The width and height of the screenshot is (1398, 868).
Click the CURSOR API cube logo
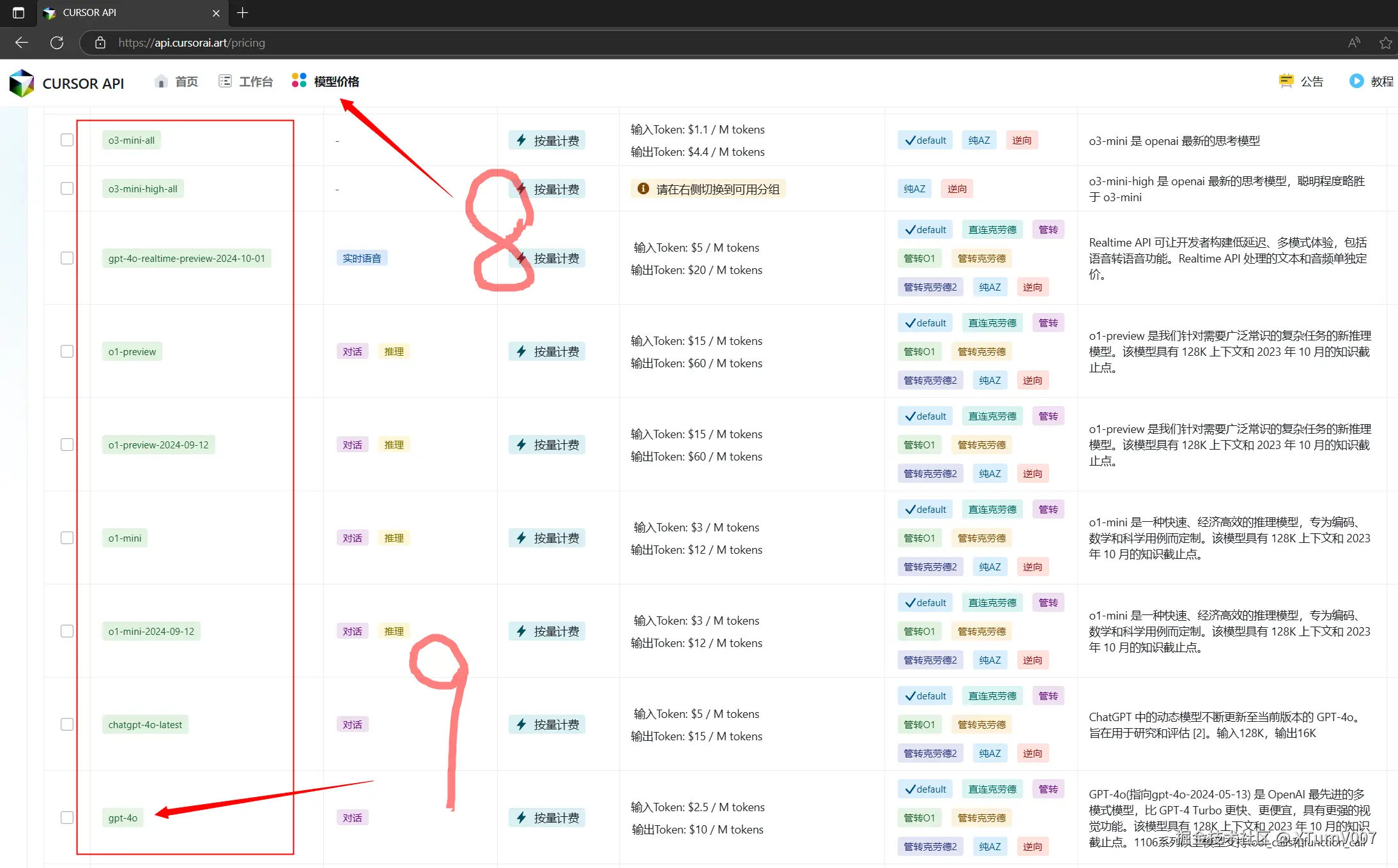click(22, 83)
